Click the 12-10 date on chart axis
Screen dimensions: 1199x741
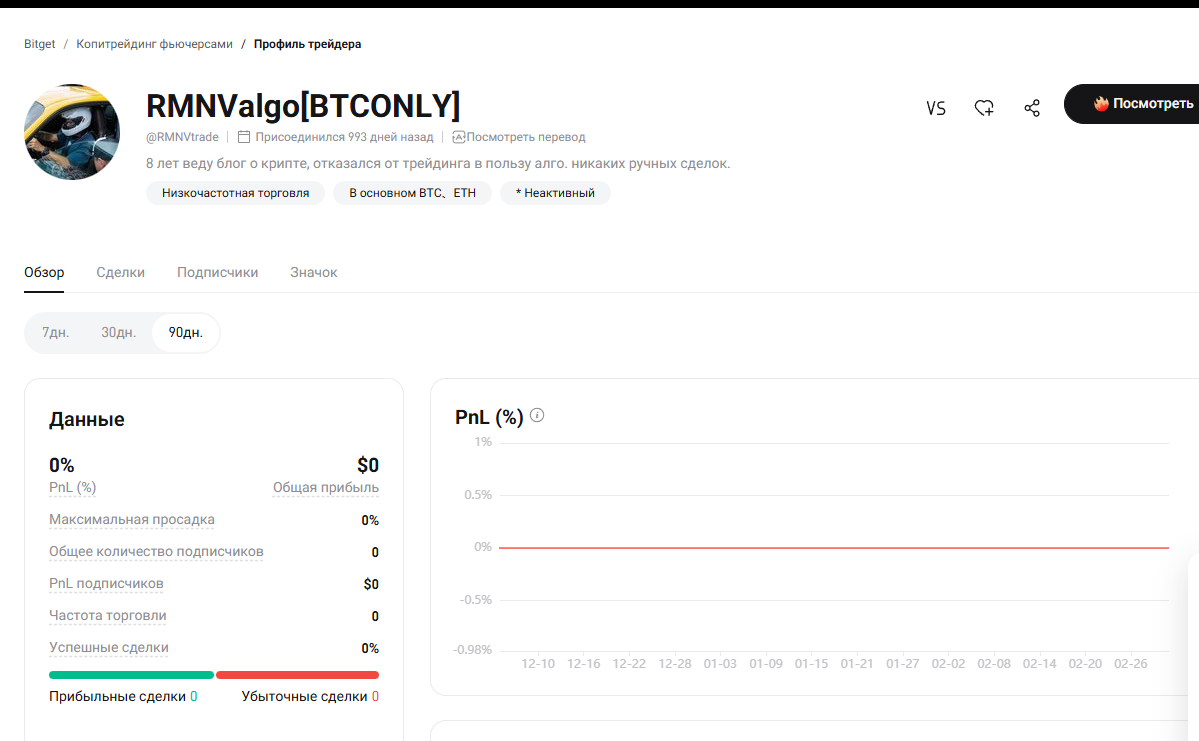(x=538, y=664)
